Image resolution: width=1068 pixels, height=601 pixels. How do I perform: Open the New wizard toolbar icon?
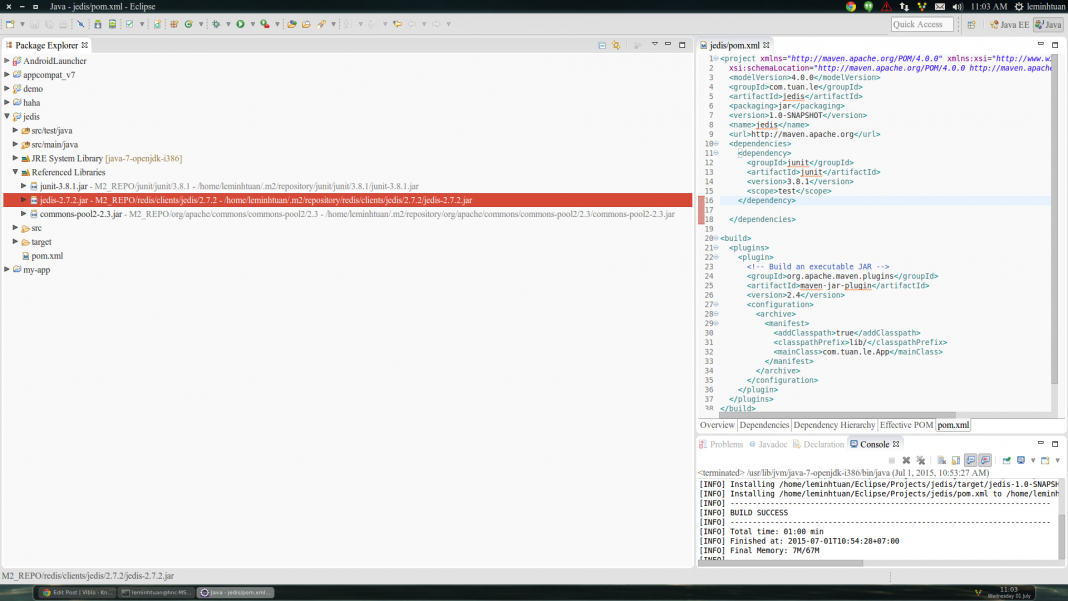(10, 22)
